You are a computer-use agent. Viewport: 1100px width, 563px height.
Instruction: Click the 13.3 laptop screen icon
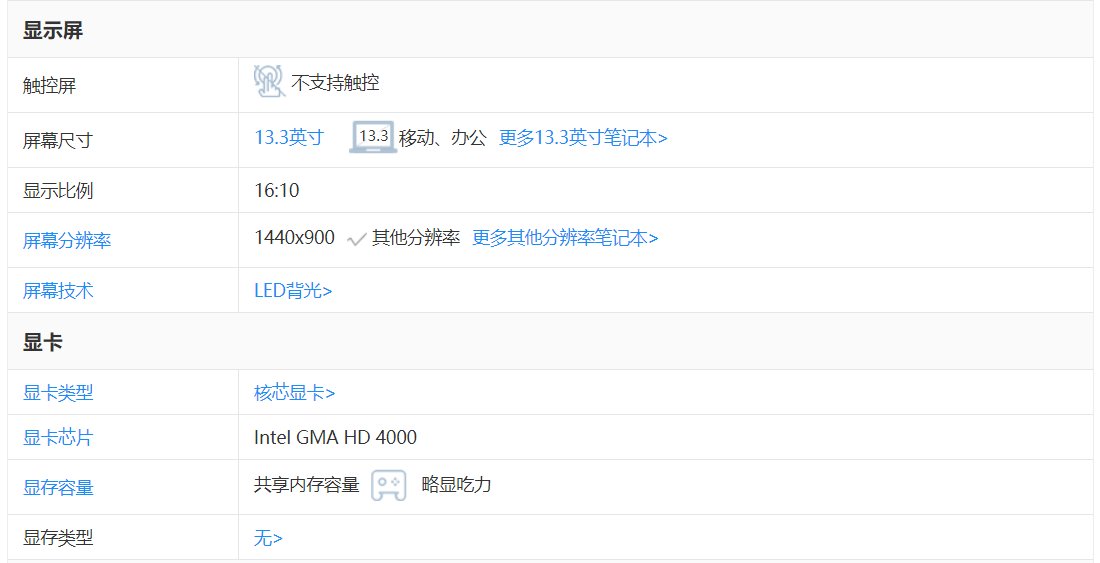pyautogui.click(x=373, y=137)
